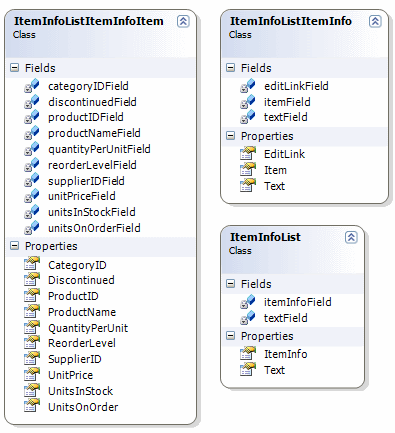Click the ProductName property icon
The width and height of the screenshot is (395, 433).
(32, 311)
